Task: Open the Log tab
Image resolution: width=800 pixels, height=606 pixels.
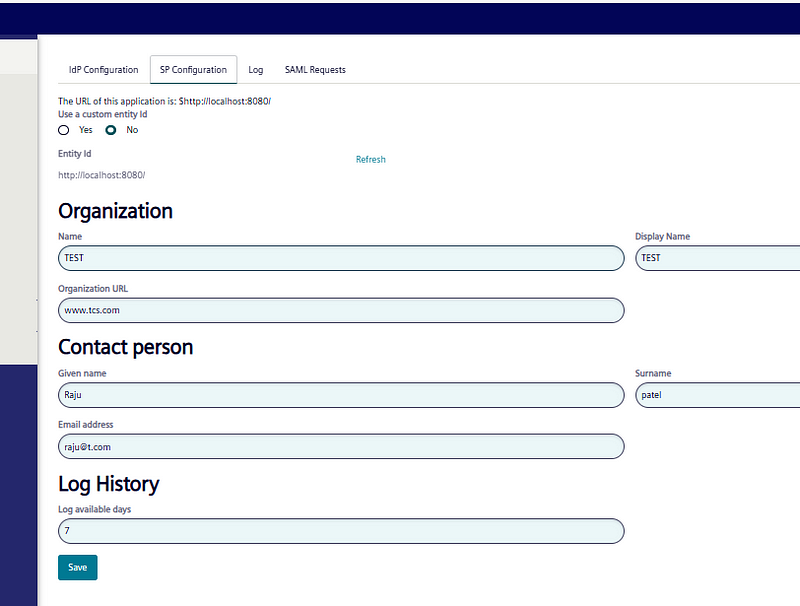Action: pyautogui.click(x=256, y=69)
